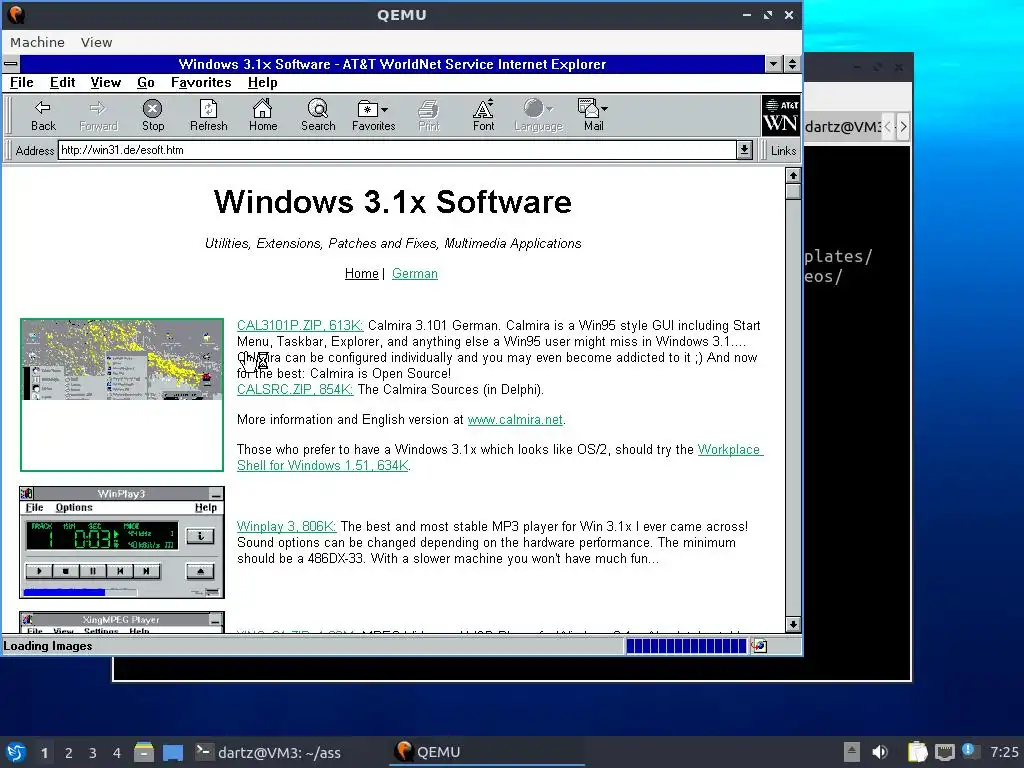Screen dimensions: 1024x768
Task: Switch to workspace 3
Action: pos(93,753)
